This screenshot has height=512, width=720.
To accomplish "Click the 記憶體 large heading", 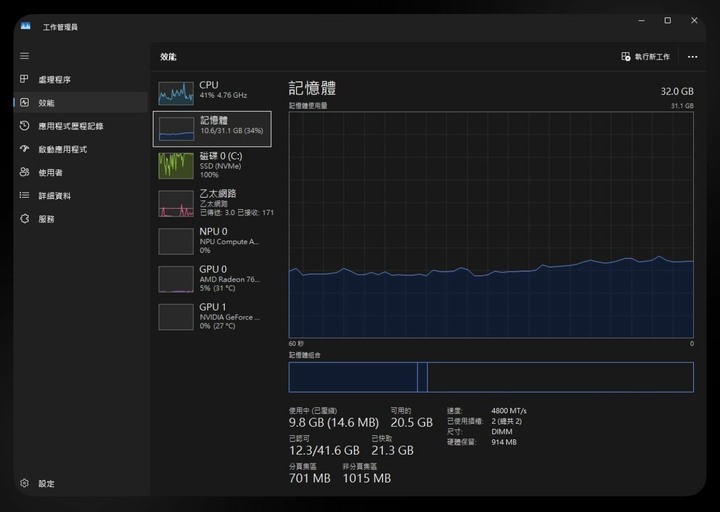I will [312, 88].
